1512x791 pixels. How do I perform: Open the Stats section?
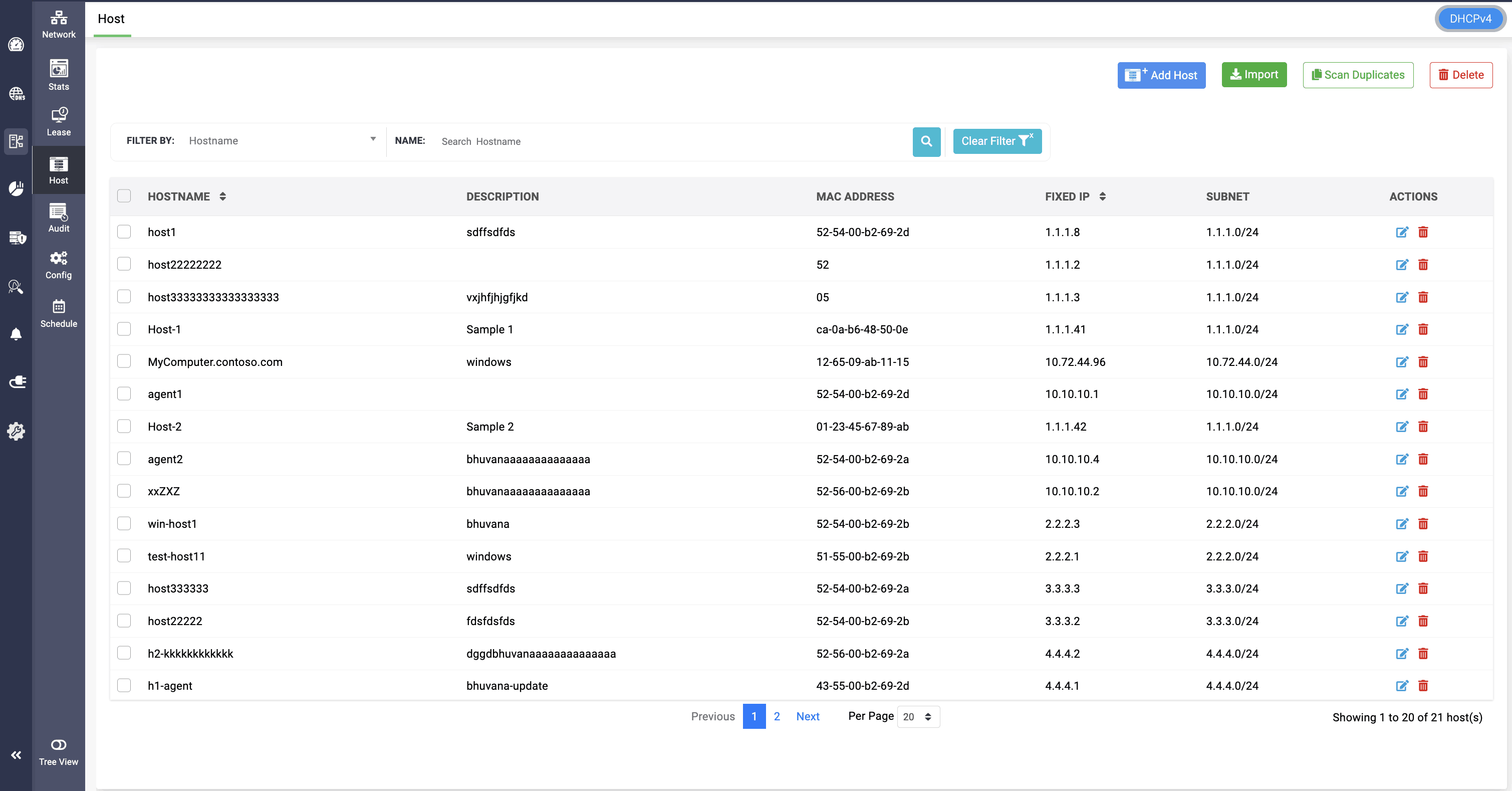click(59, 75)
